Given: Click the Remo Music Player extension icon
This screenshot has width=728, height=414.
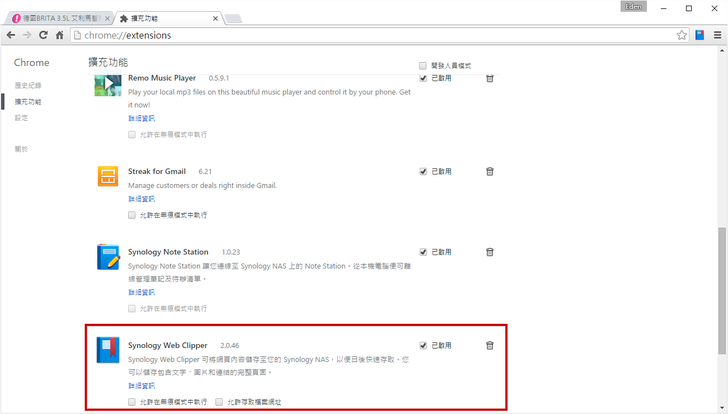Looking at the screenshot, I should point(108,85).
